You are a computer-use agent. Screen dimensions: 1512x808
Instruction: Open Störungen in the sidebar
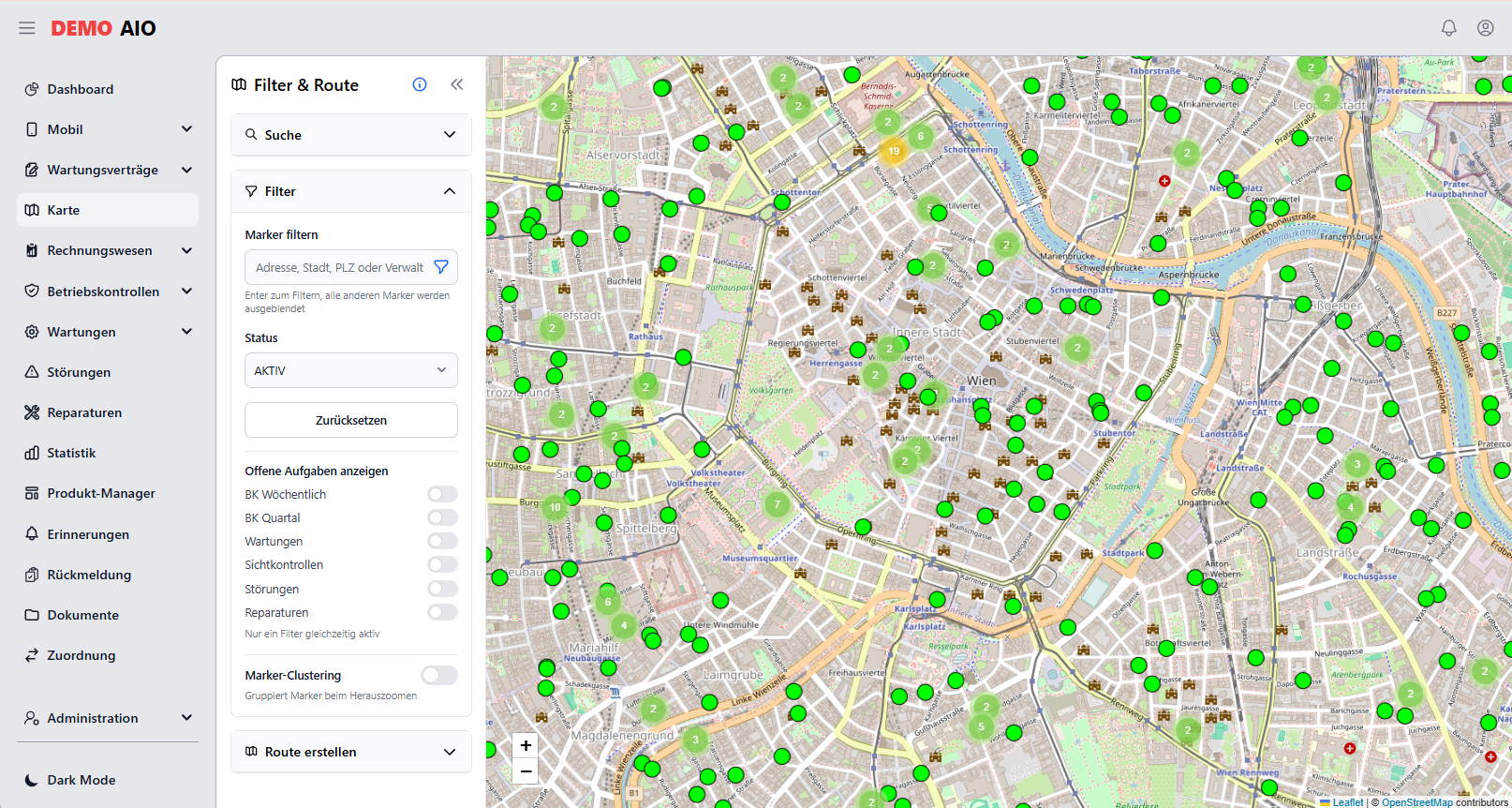click(x=108, y=372)
